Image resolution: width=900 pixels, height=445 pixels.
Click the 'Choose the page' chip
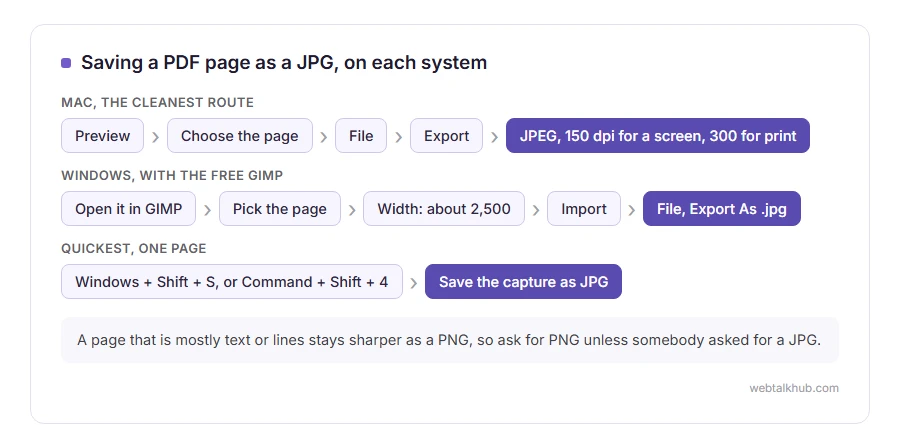(240, 136)
